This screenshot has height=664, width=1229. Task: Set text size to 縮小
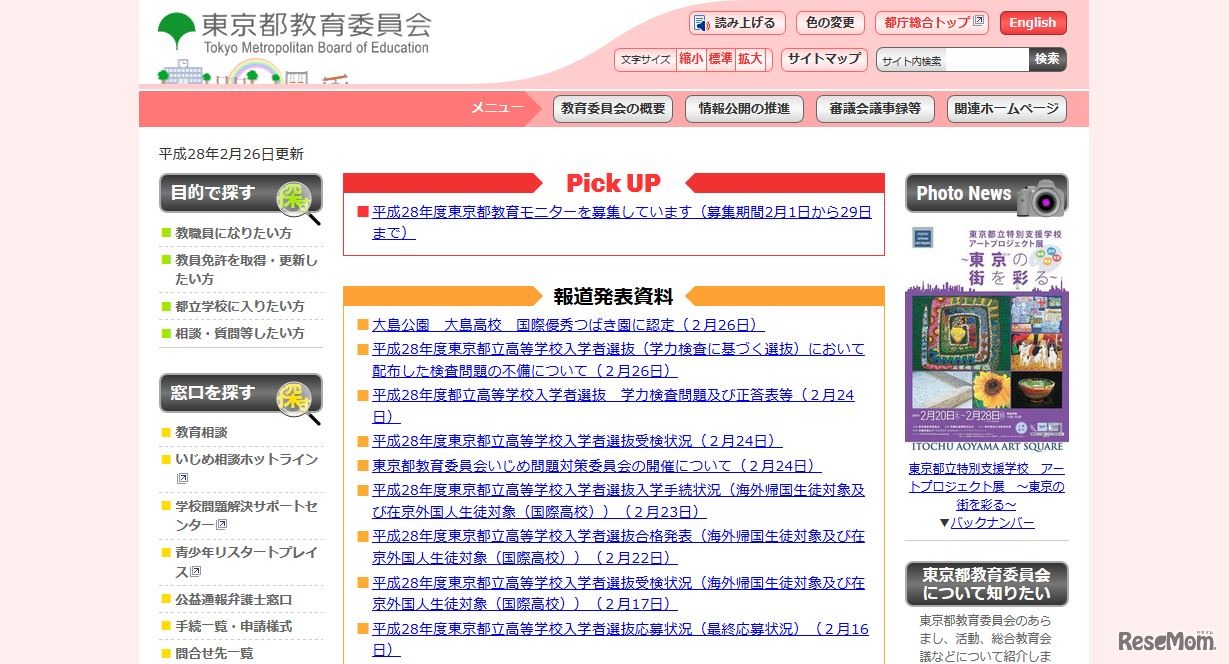pyautogui.click(x=691, y=59)
